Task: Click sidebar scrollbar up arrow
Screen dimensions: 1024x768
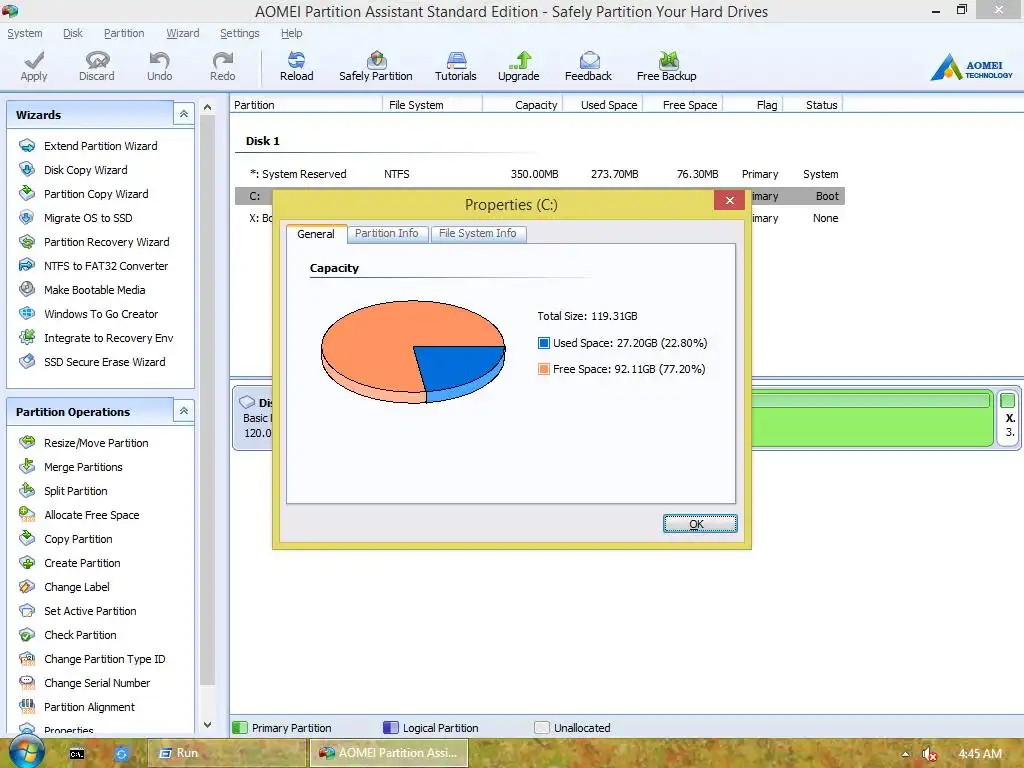Action: click(208, 107)
